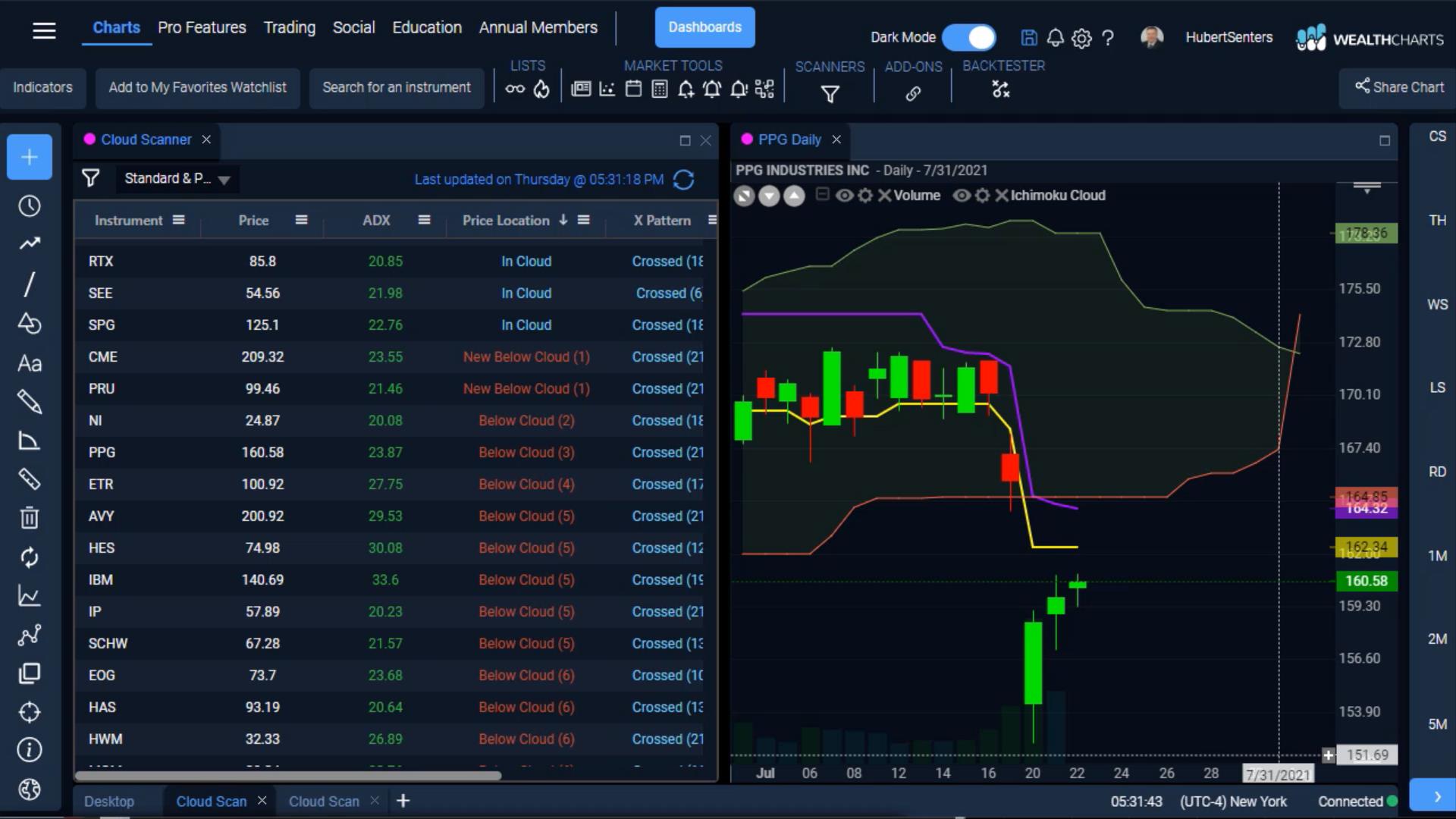Click the crosshair target tool
The height and width of the screenshot is (819, 1456).
coord(30,712)
